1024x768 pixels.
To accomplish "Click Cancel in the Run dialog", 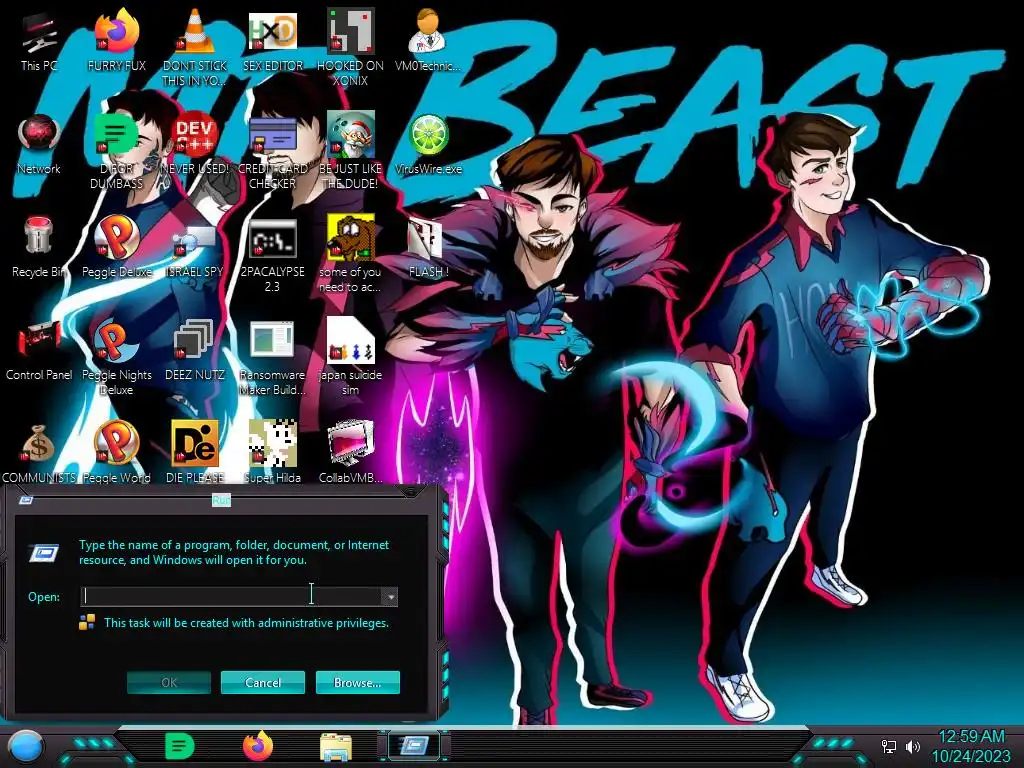I will pyautogui.click(x=263, y=682).
